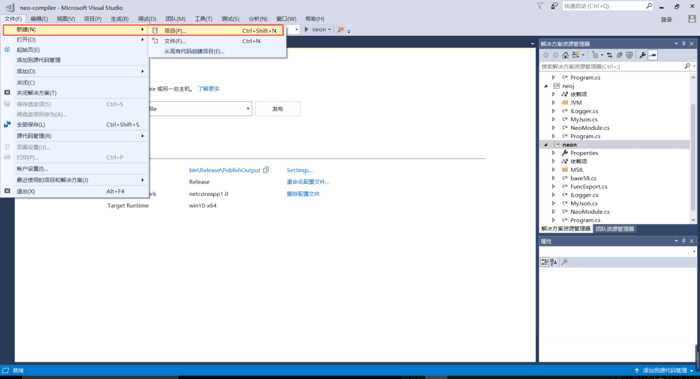Screen dimensions: 700x379
Task: Expand the MSIL folder arrow
Action: pos(554,170)
